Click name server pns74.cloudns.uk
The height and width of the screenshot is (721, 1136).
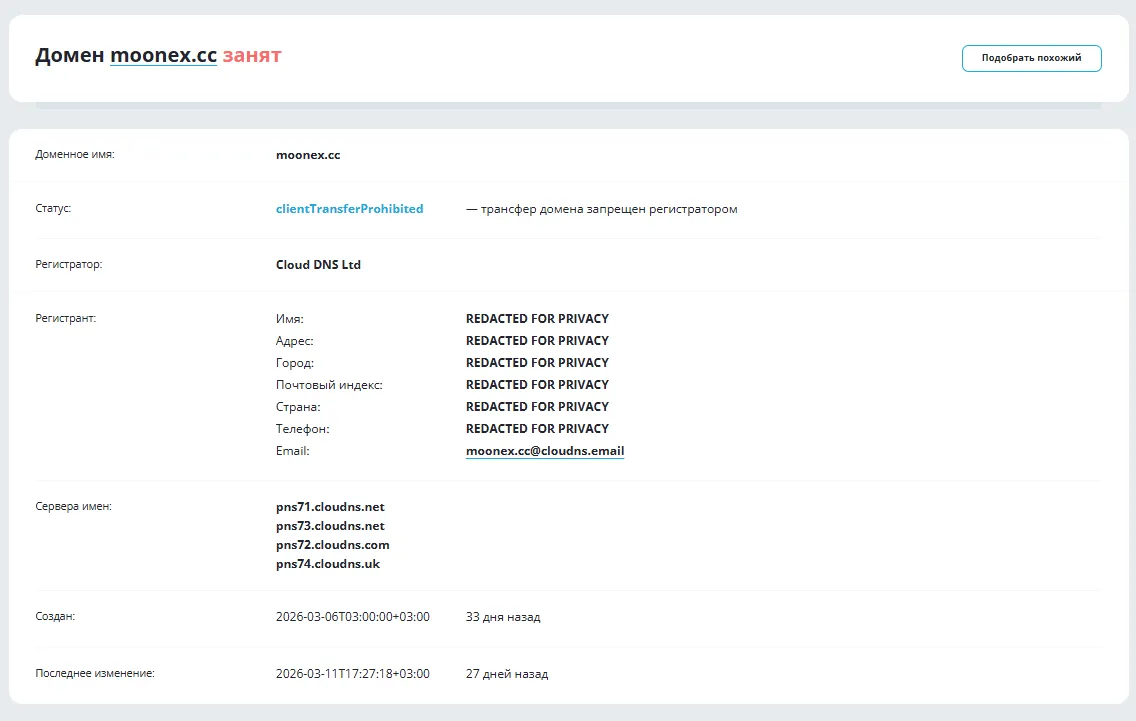327,564
